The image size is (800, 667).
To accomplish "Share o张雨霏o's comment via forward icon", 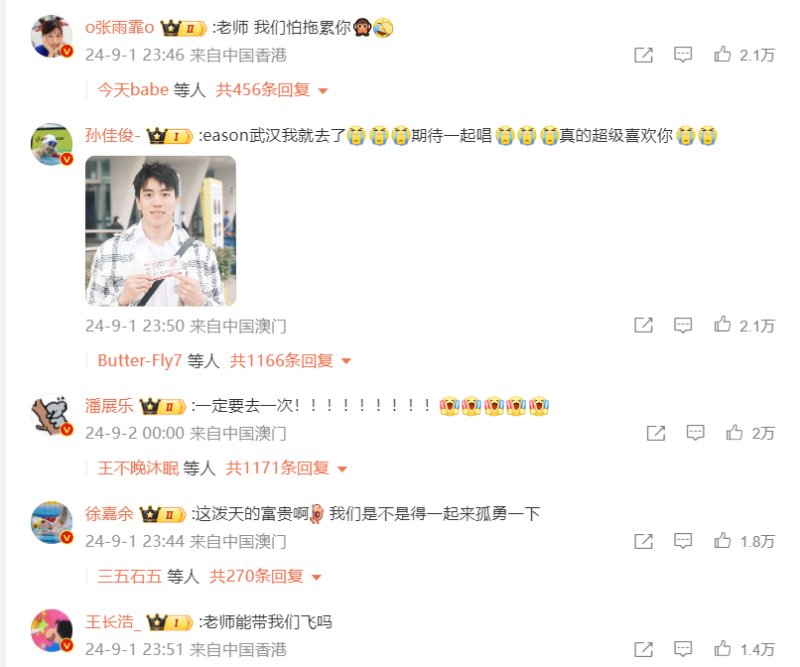I will [643, 55].
